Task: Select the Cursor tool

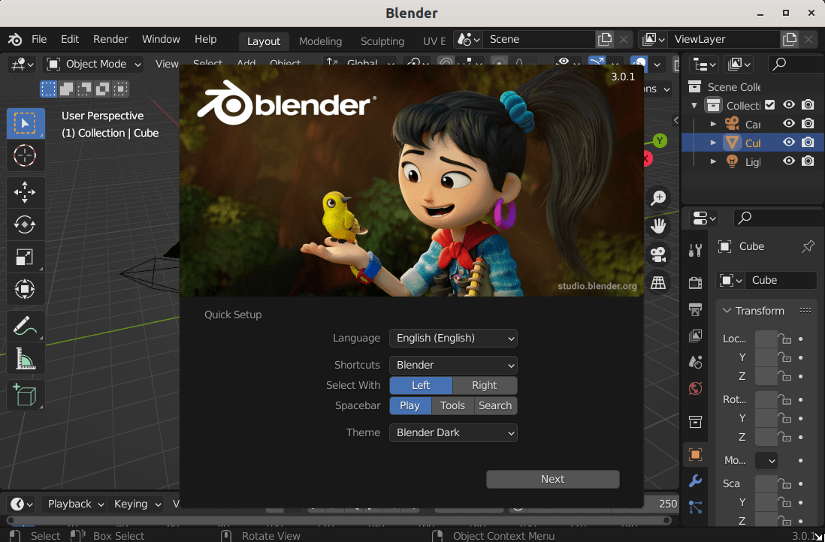Action: (25, 156)
